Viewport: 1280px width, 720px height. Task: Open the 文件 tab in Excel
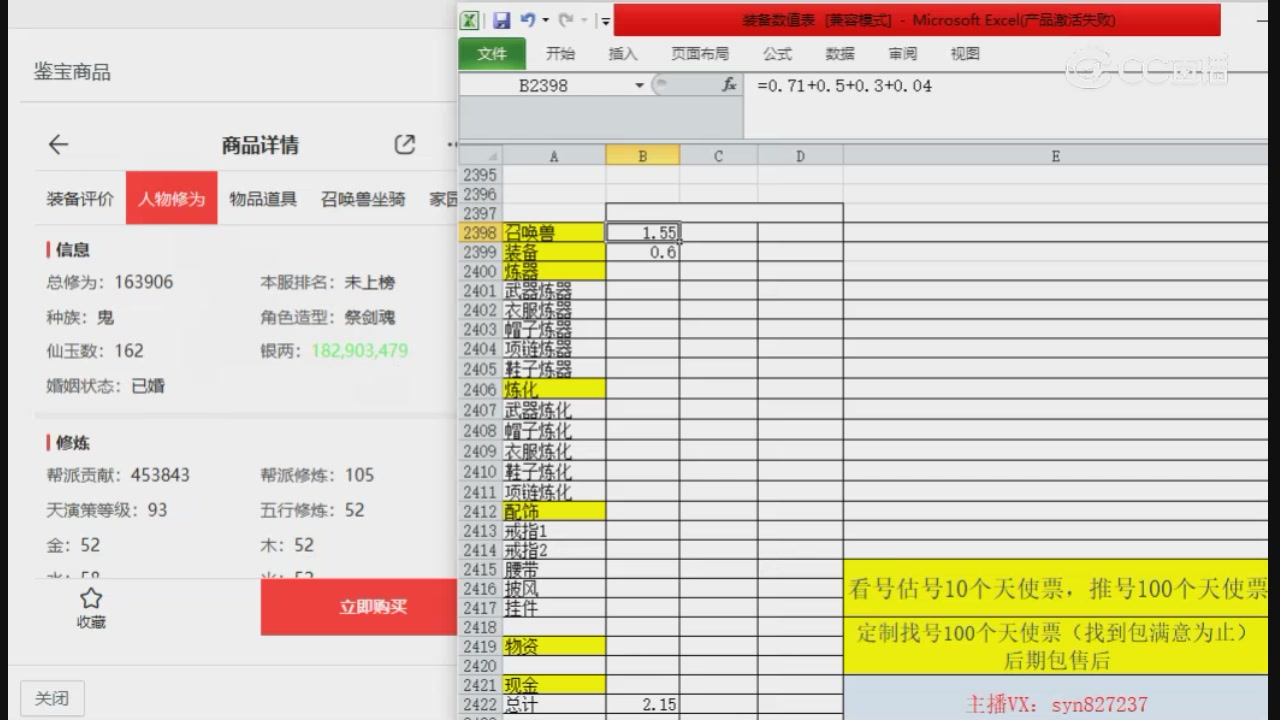coord(492,54)
